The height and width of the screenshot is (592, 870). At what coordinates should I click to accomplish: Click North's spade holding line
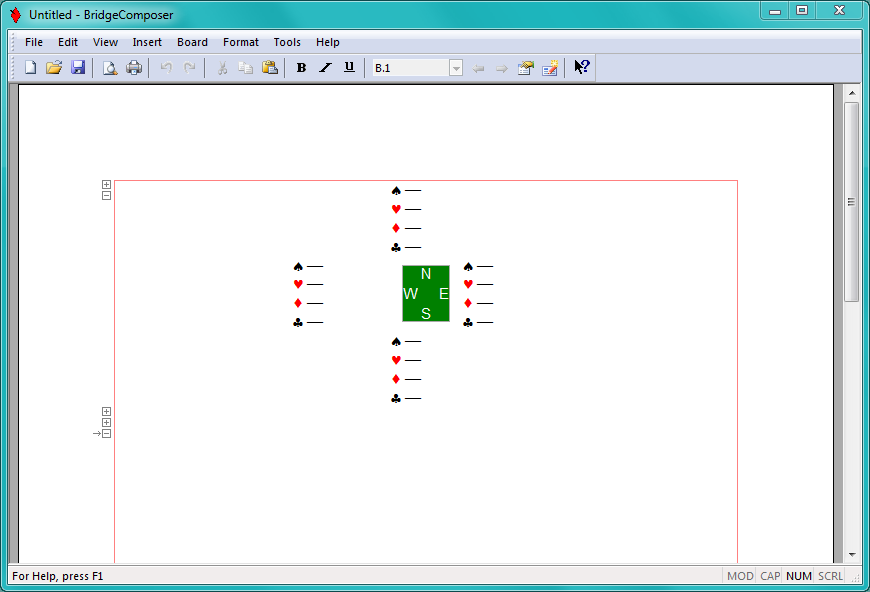pyautogui.click(x=413, y=190)
